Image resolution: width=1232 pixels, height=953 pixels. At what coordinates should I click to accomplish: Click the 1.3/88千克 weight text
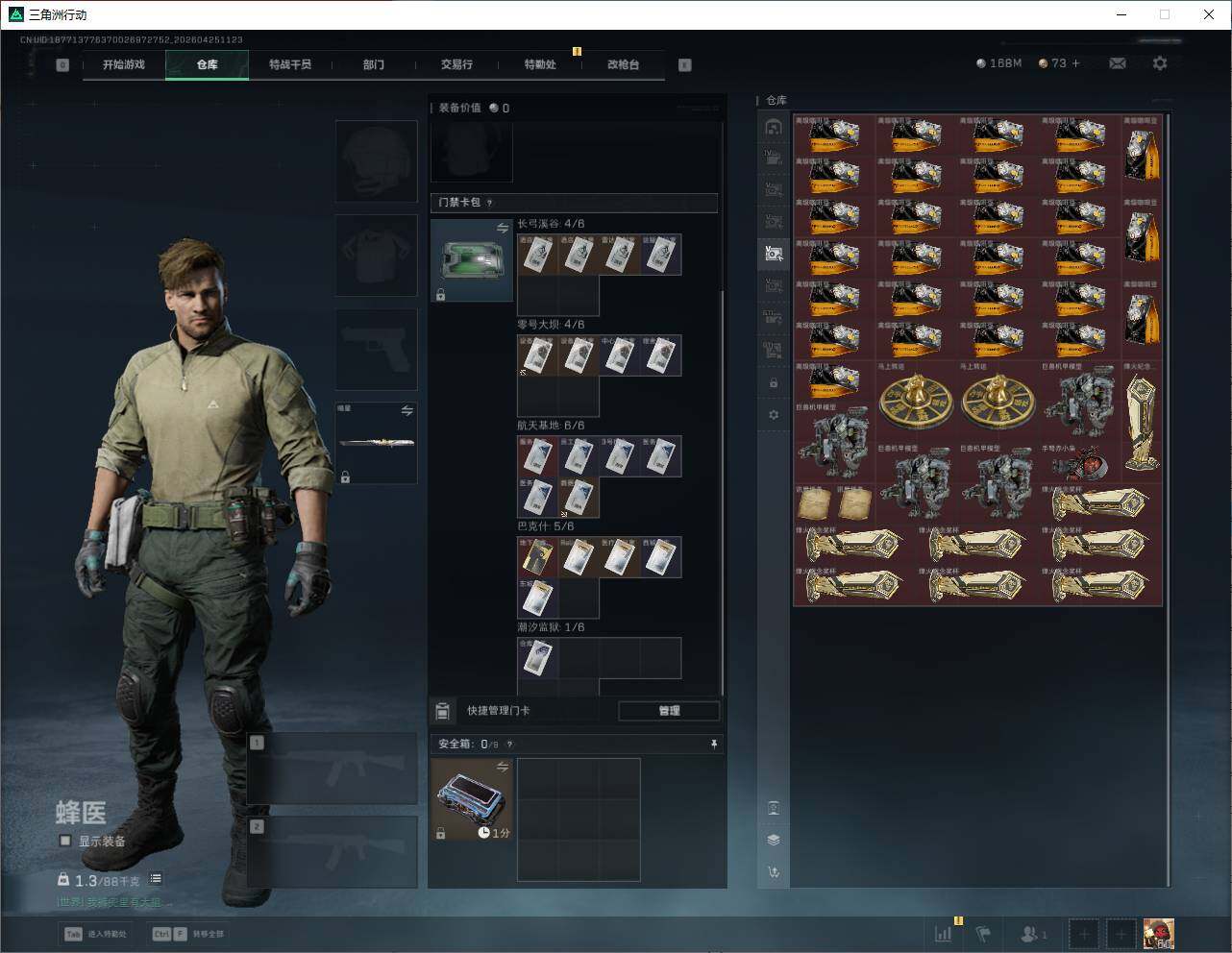[x=107, y=880]
